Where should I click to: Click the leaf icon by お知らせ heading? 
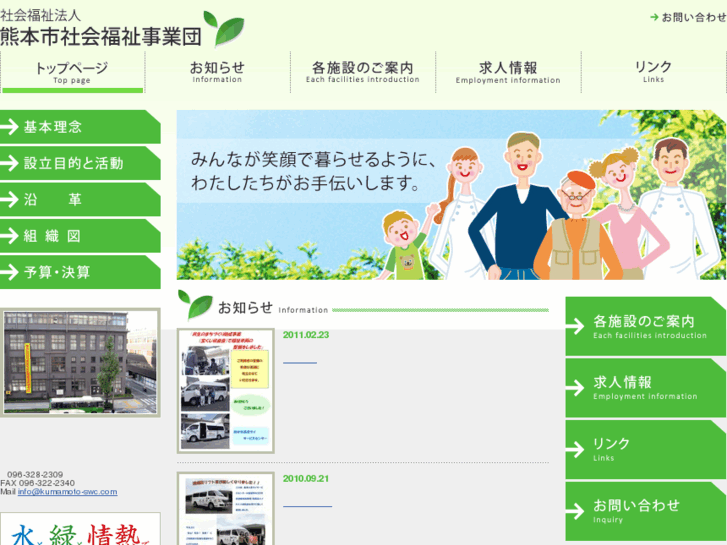point(195,305)
